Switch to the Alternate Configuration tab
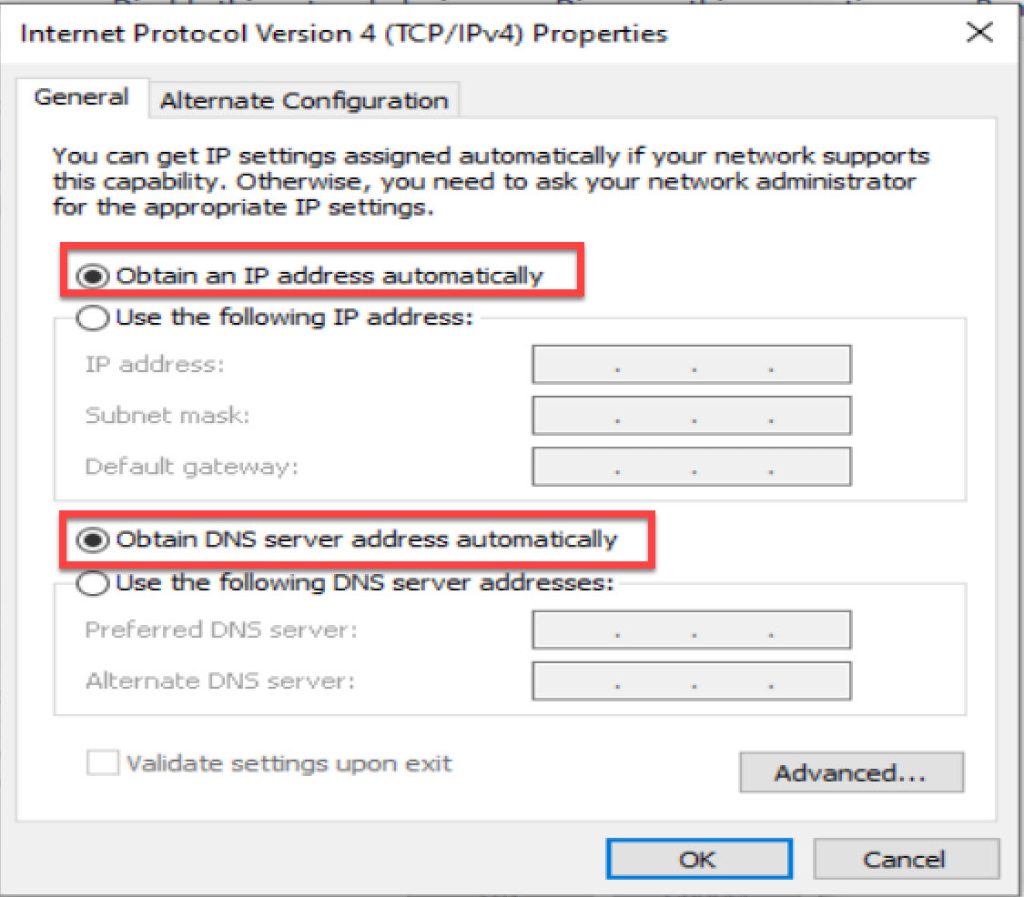1024x897 pixels. click(x=304, y=101)
